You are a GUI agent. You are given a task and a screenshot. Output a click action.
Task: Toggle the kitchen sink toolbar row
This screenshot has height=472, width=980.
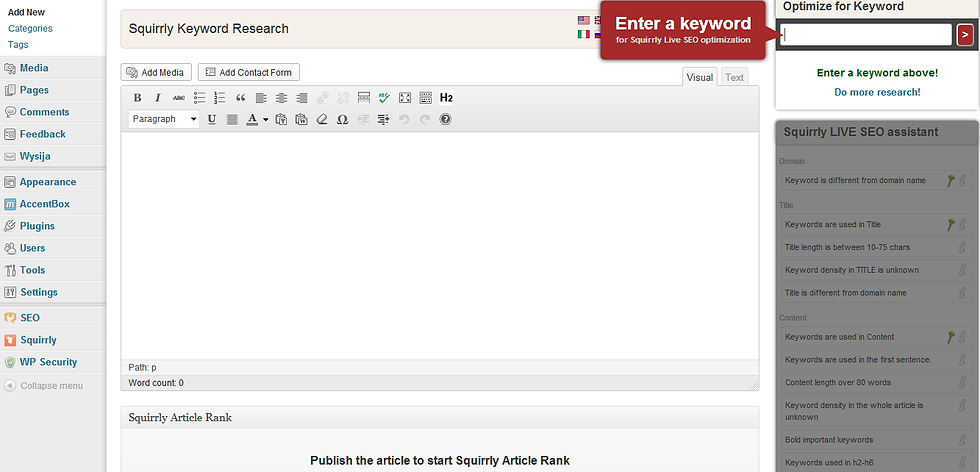point(426,98)
